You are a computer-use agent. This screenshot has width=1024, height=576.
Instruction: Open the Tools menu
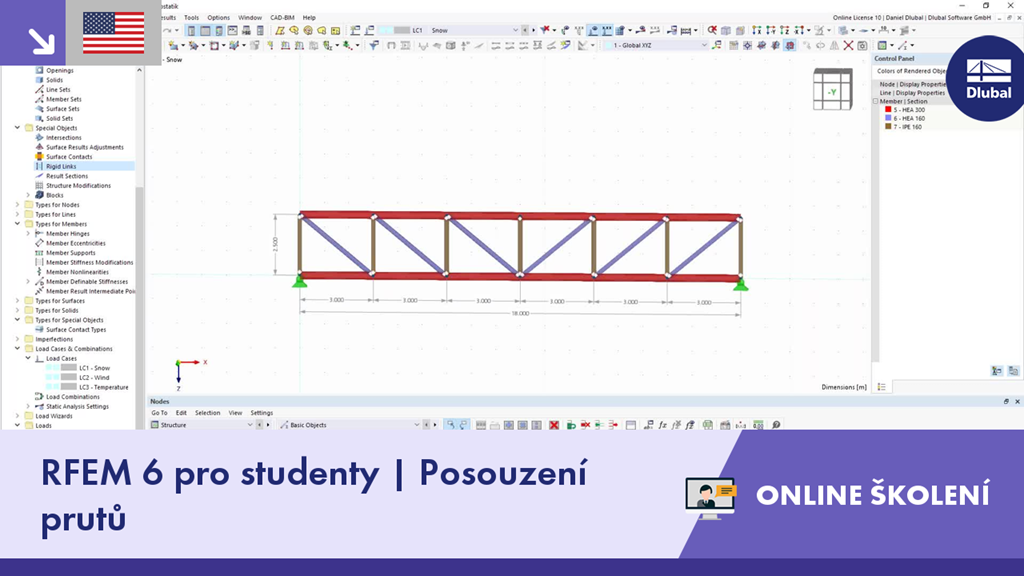coord(191,18)
